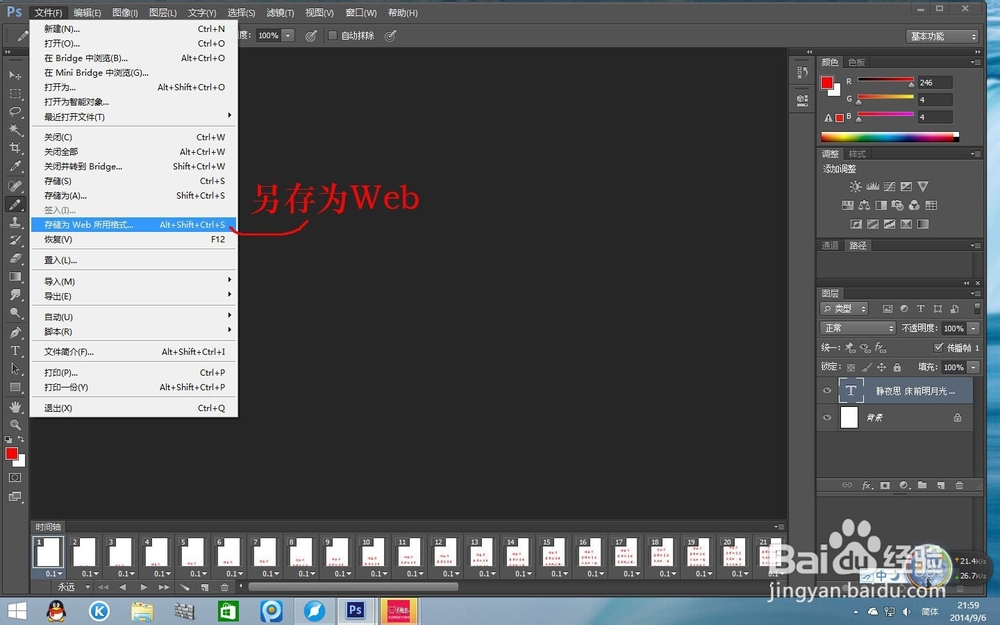Screen dimensions: 1000x625
Task: Switch to the 色板 tab
Action: click(857, 62)
